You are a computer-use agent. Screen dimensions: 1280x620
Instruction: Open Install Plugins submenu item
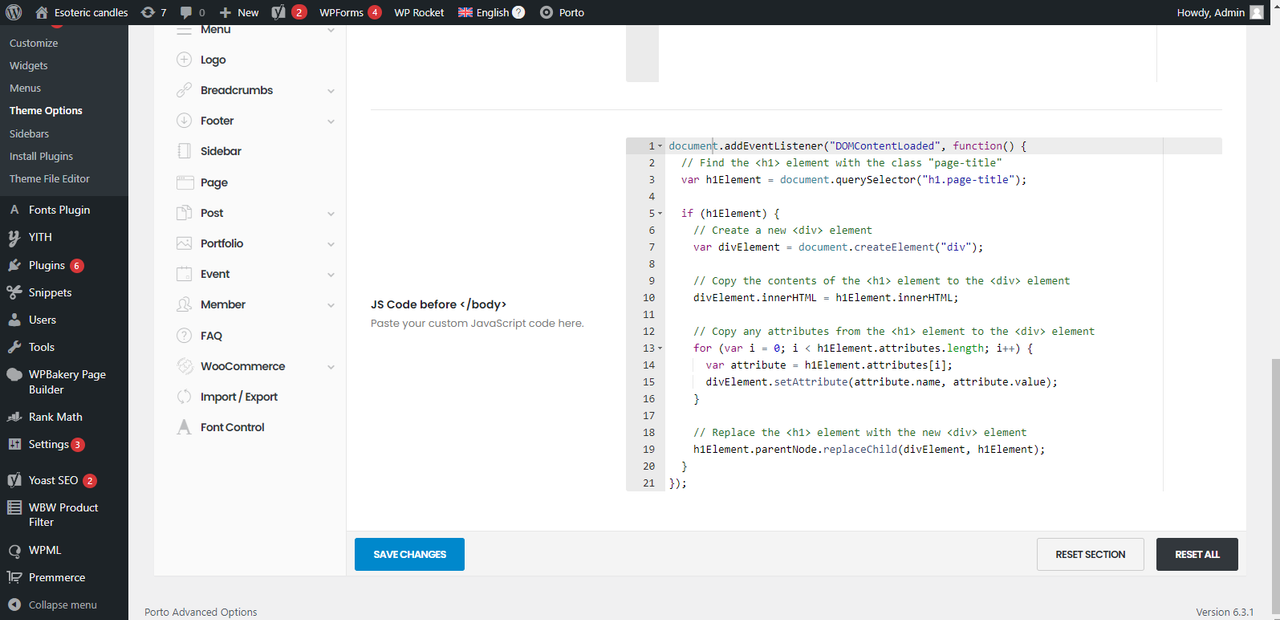click(x=41, y=156)
